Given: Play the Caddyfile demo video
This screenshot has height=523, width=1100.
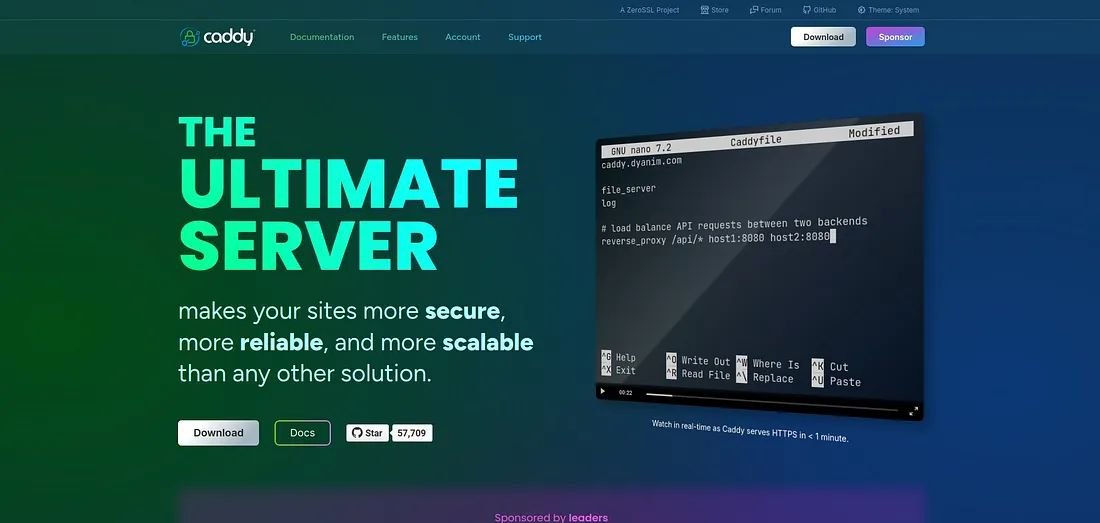Looking at the screenshot, I should 603,391.
